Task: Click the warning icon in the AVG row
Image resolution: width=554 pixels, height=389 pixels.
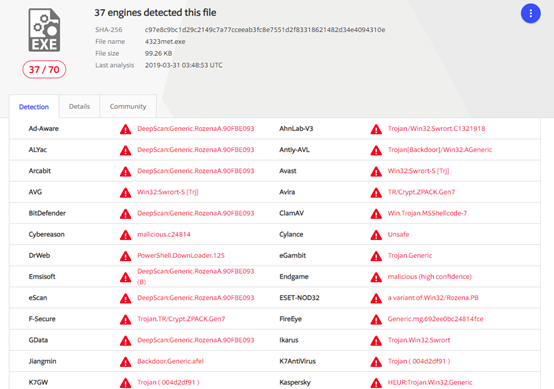Action: point(125,193)
